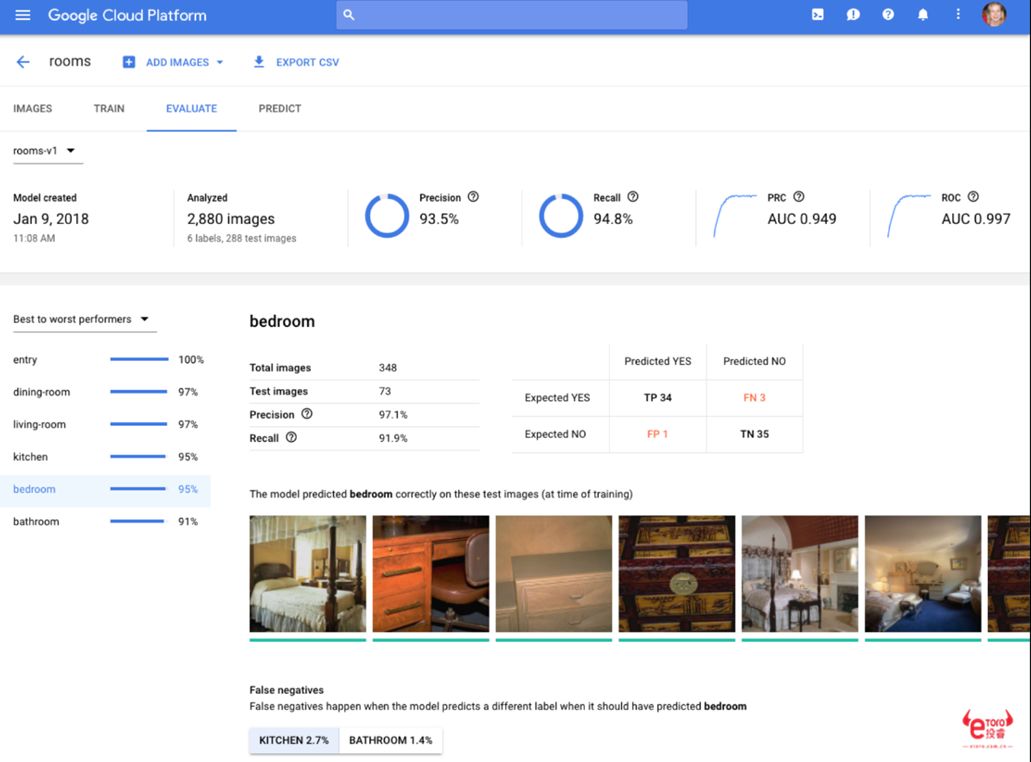The width and height of the screenshot is (1031, 762).
Task: Select the BATHROOM 1.4% false negatives button
Action: [x=391, y=740]
